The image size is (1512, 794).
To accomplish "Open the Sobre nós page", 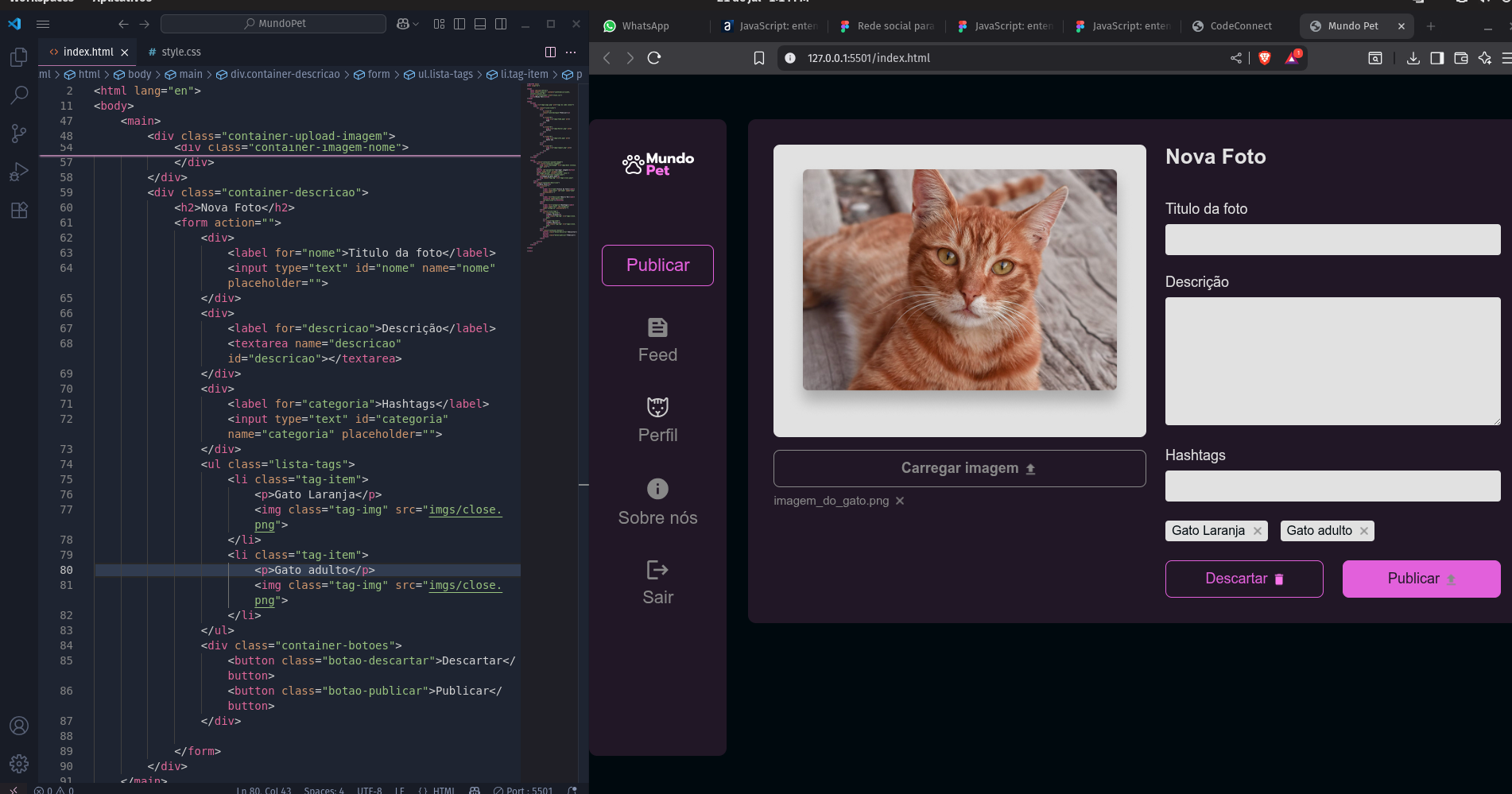I will (x=658, y=503).
